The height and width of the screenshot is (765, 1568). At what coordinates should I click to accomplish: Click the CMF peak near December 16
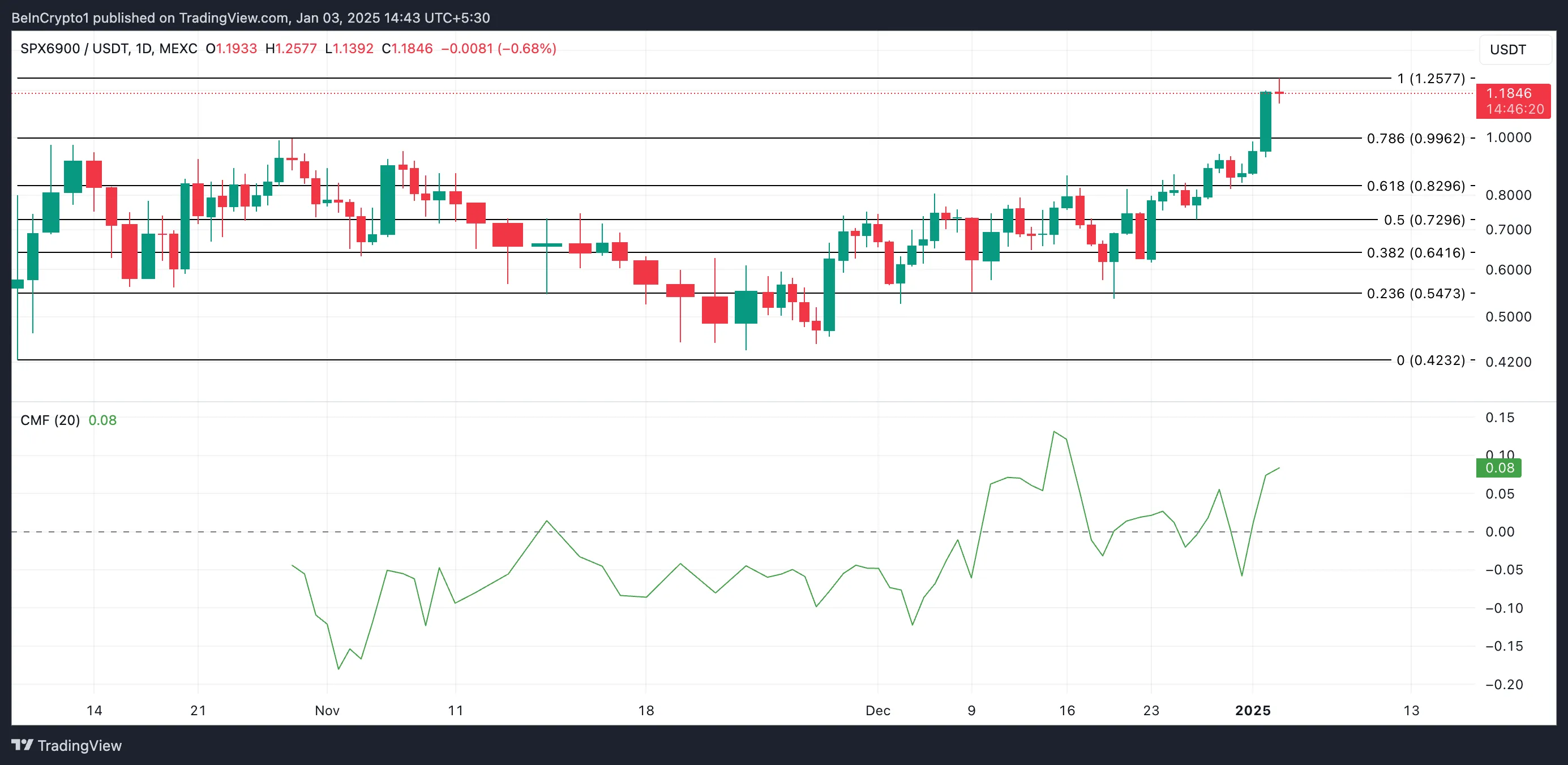click(1054, 432)
